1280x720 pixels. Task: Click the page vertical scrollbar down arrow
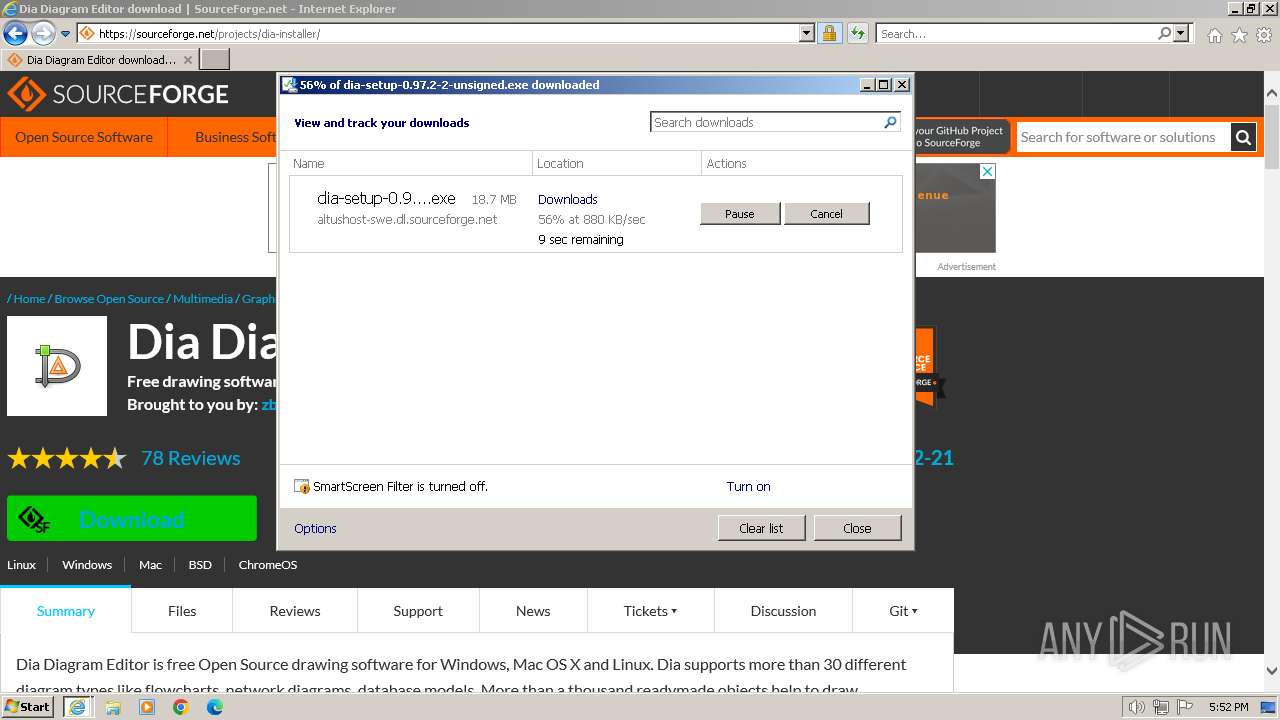tap(1272, 671)
